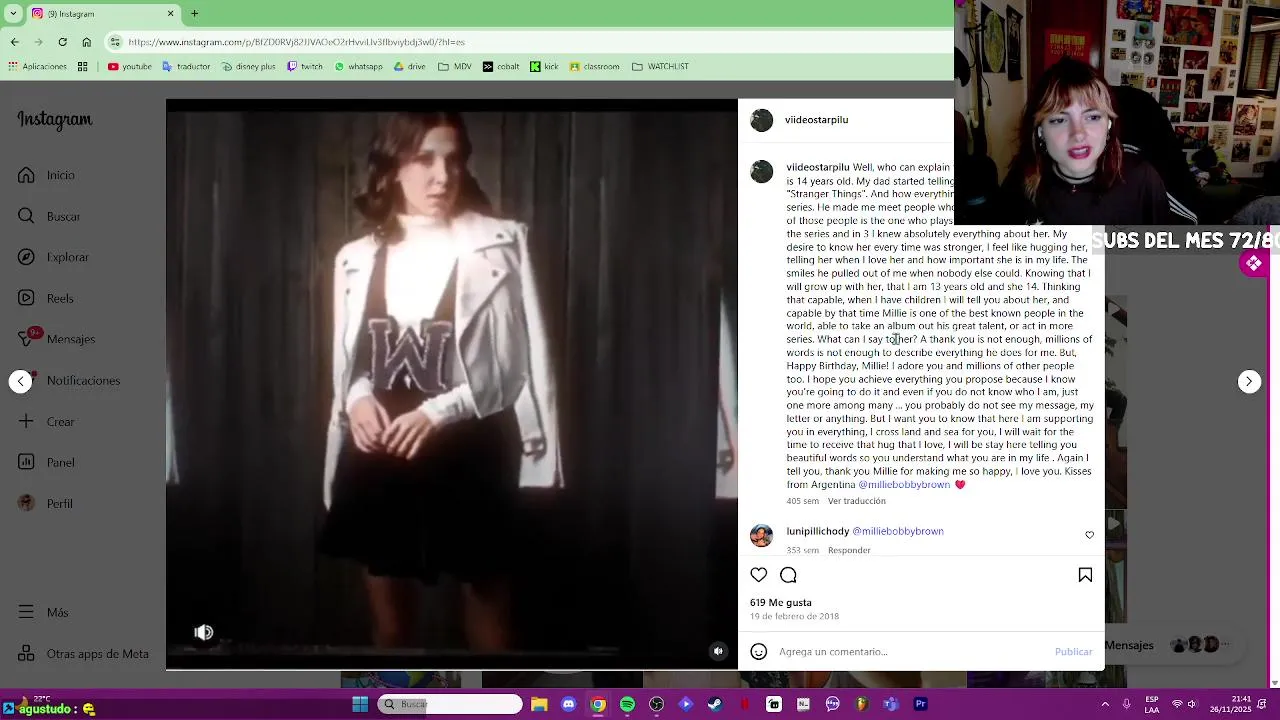
Task: Toggle video sound with the speaker button
Action: point(203,632)
